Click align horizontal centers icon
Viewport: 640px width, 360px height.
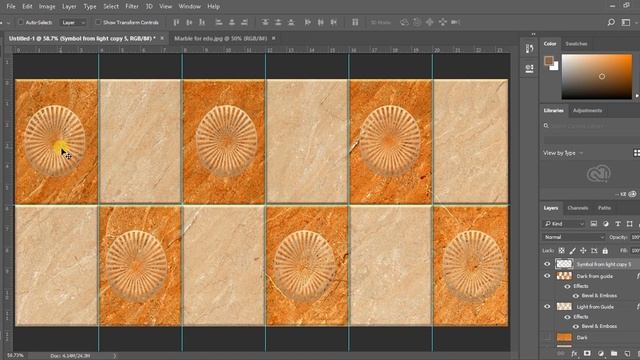click(x=232, y=22)
